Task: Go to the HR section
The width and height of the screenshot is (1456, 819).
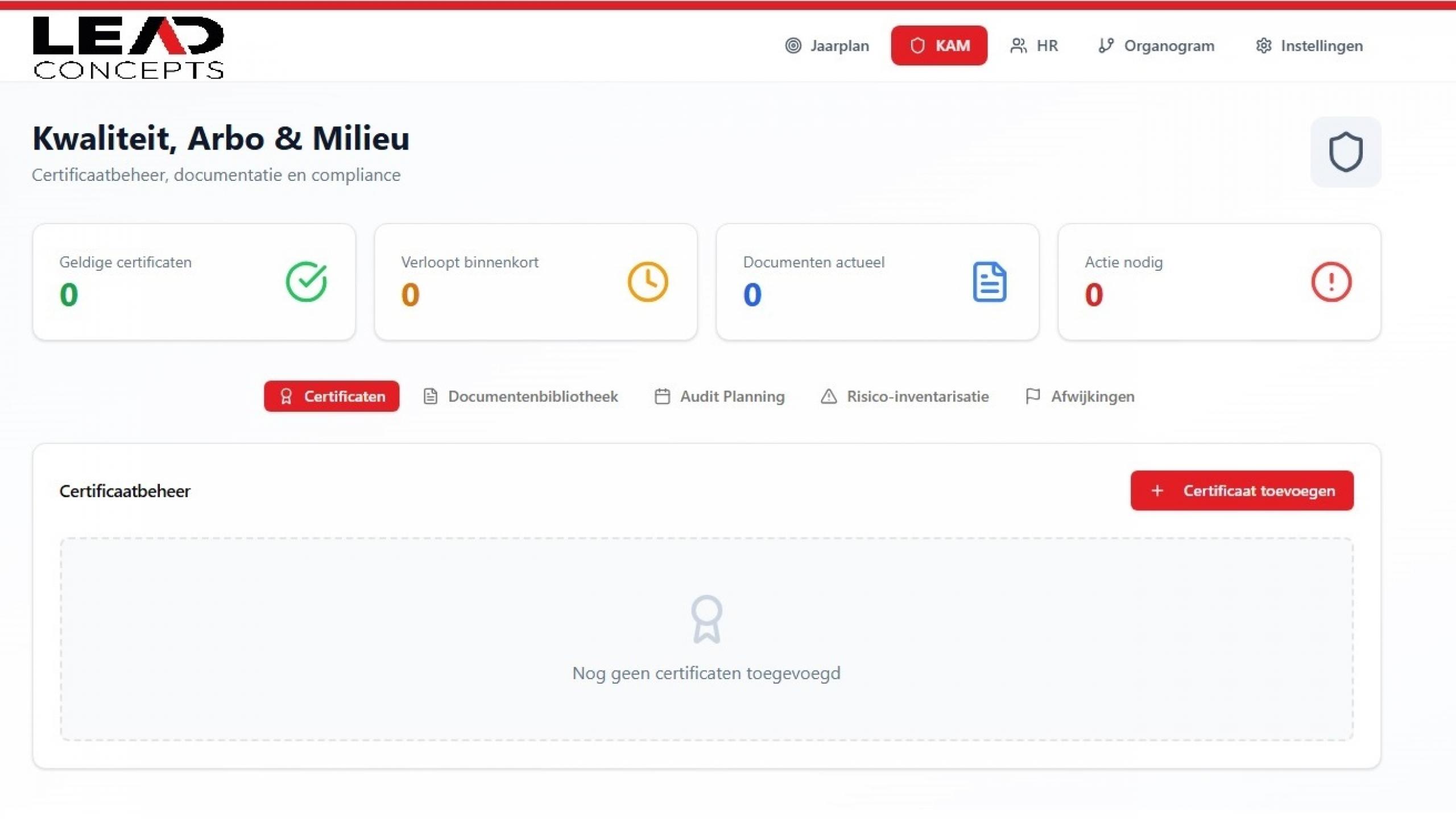Action: (x=1034, y=45)
